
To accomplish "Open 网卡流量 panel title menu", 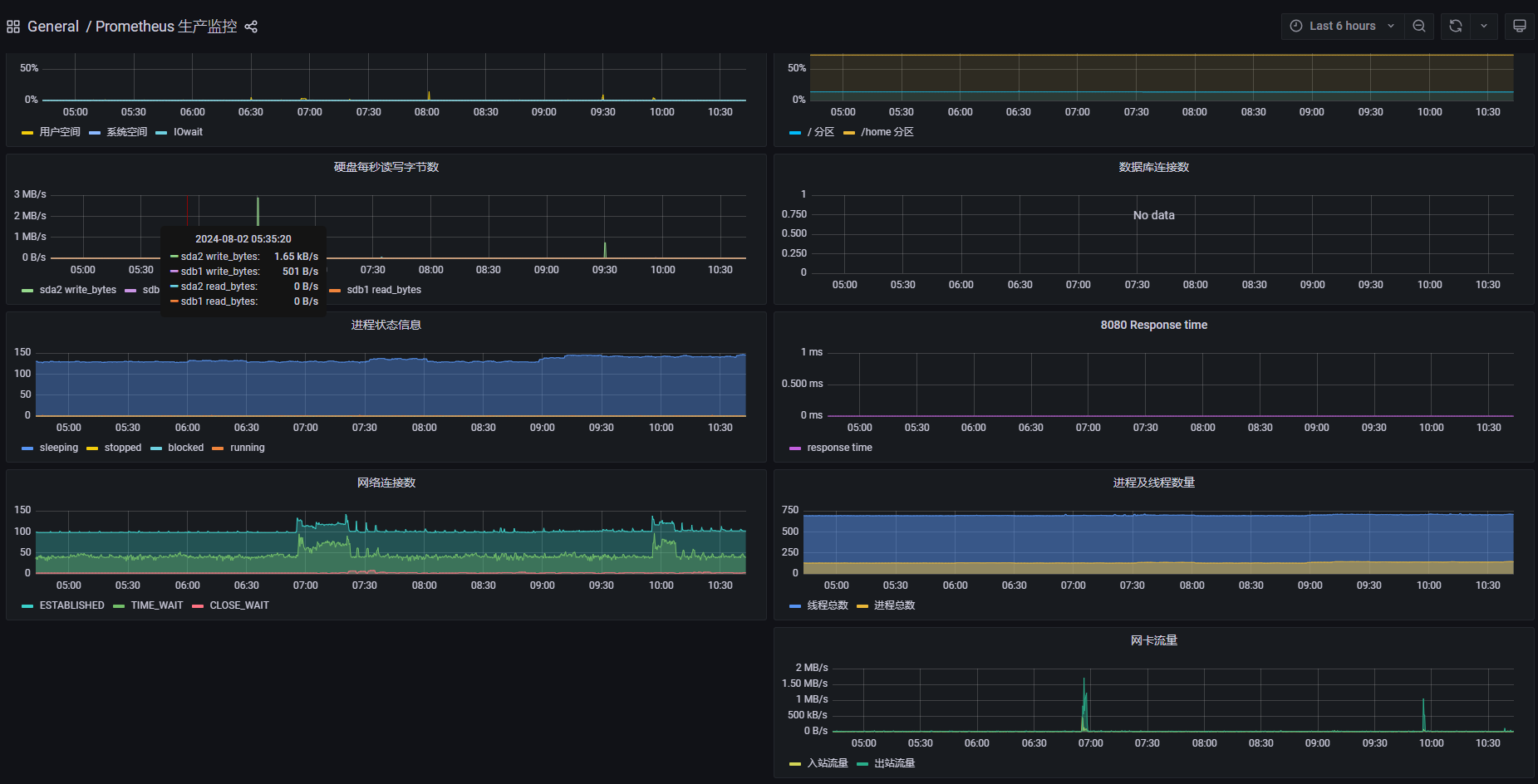I will (1154, 640).
